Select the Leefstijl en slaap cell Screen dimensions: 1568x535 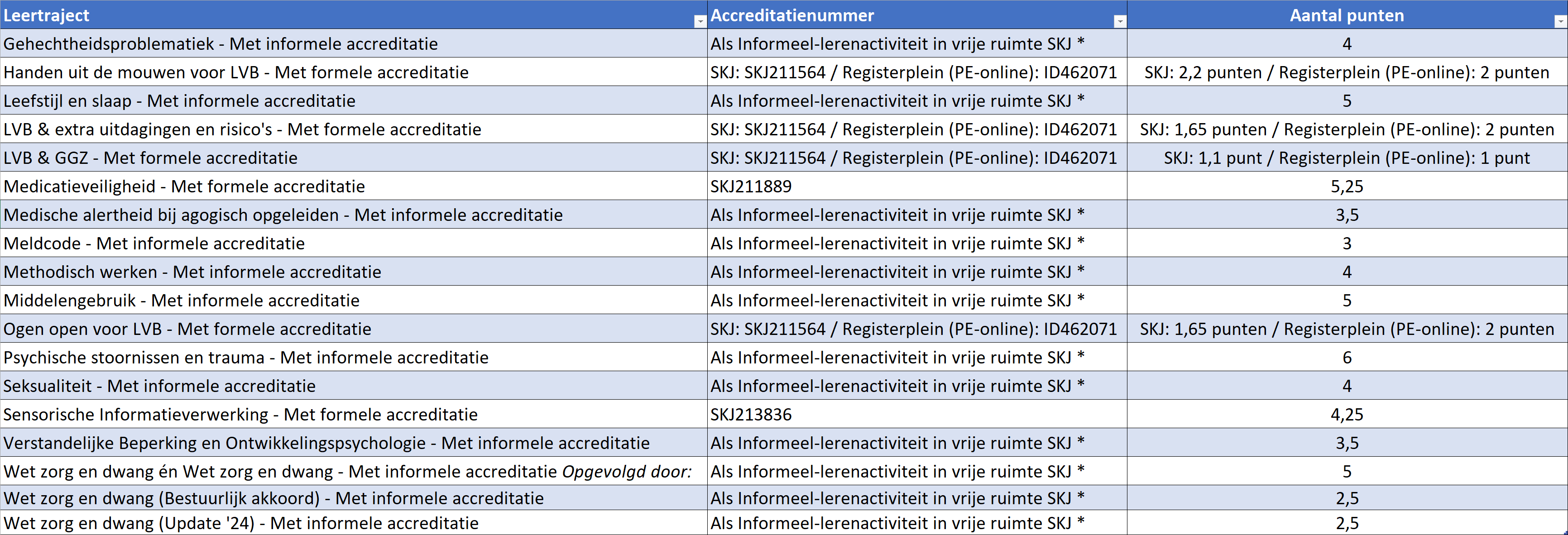point(354,100)
